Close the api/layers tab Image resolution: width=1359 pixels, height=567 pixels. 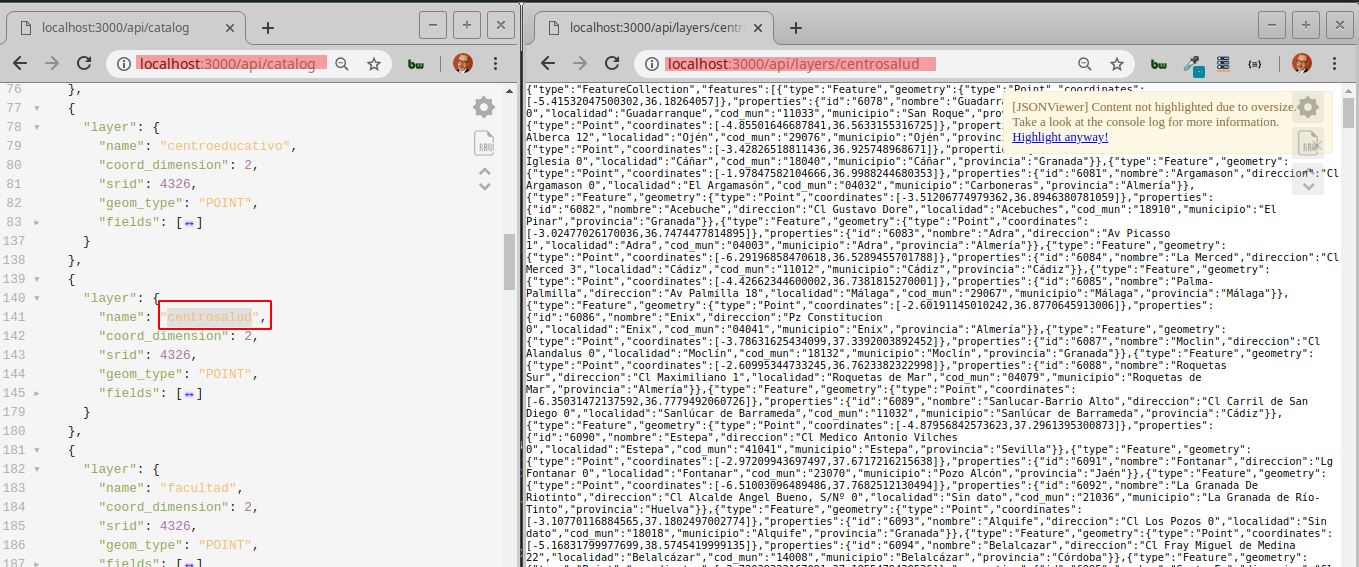point(760,27)
